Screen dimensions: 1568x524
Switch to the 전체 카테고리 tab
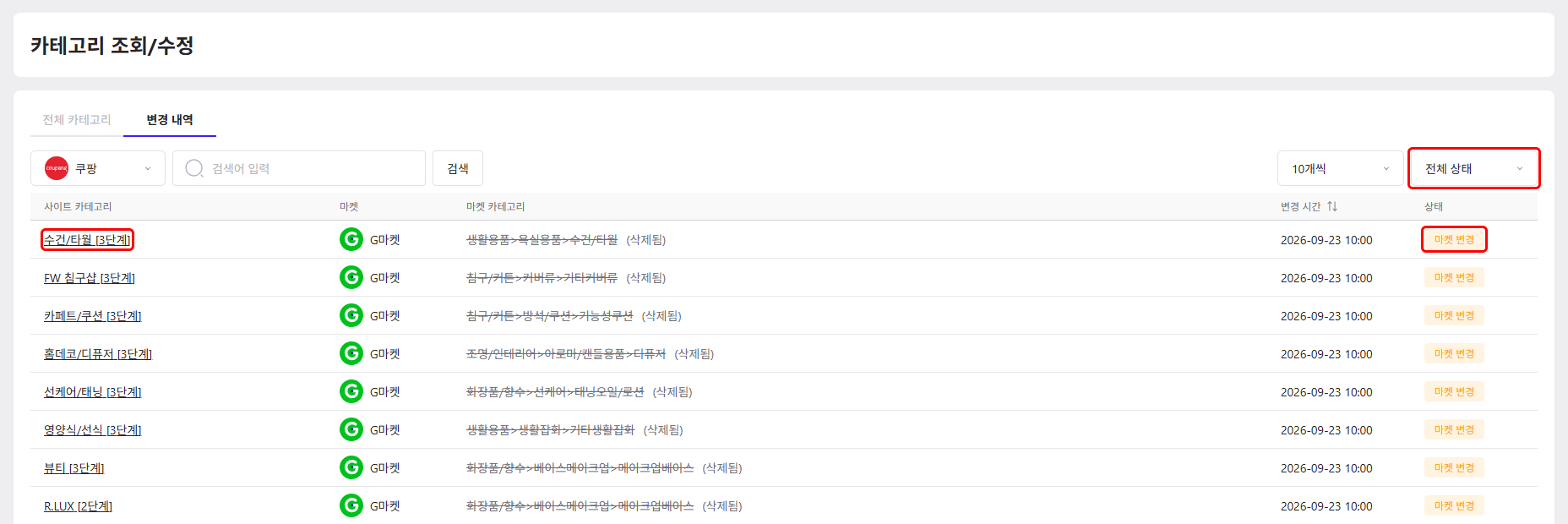77,120
